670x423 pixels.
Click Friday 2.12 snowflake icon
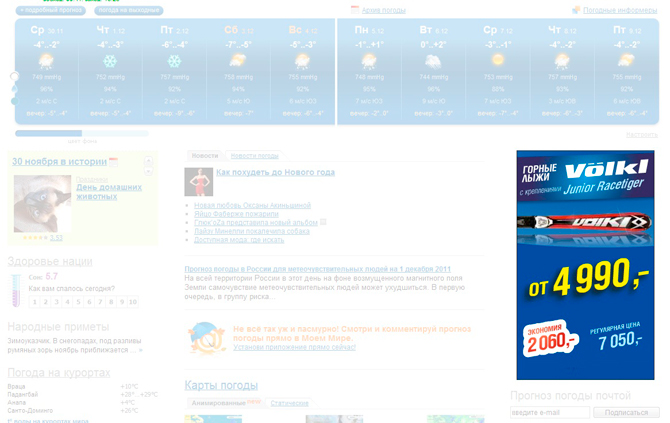174,61
